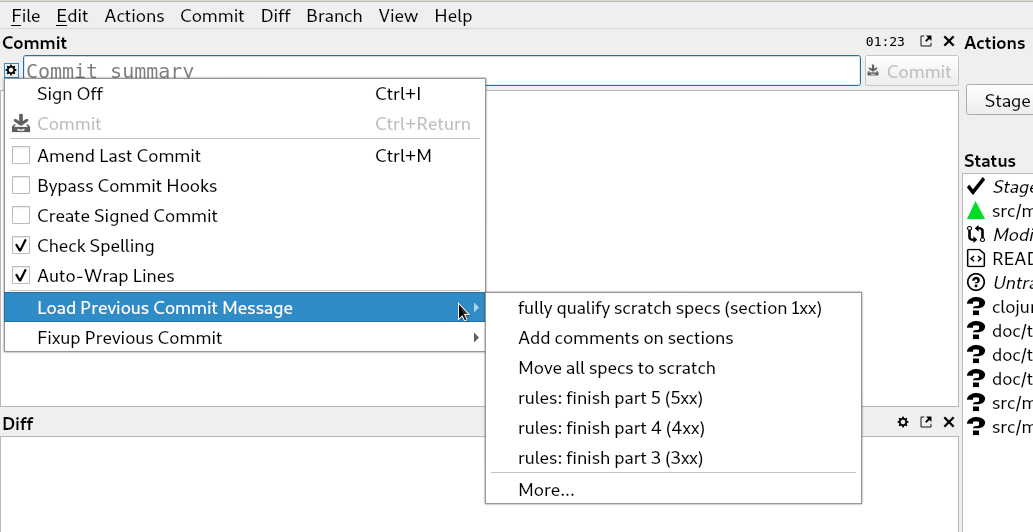Open the Commit menu in menu bar
Image resolution: width=1033 pixels, height=532 pixels.
click(x=212, y=16)
